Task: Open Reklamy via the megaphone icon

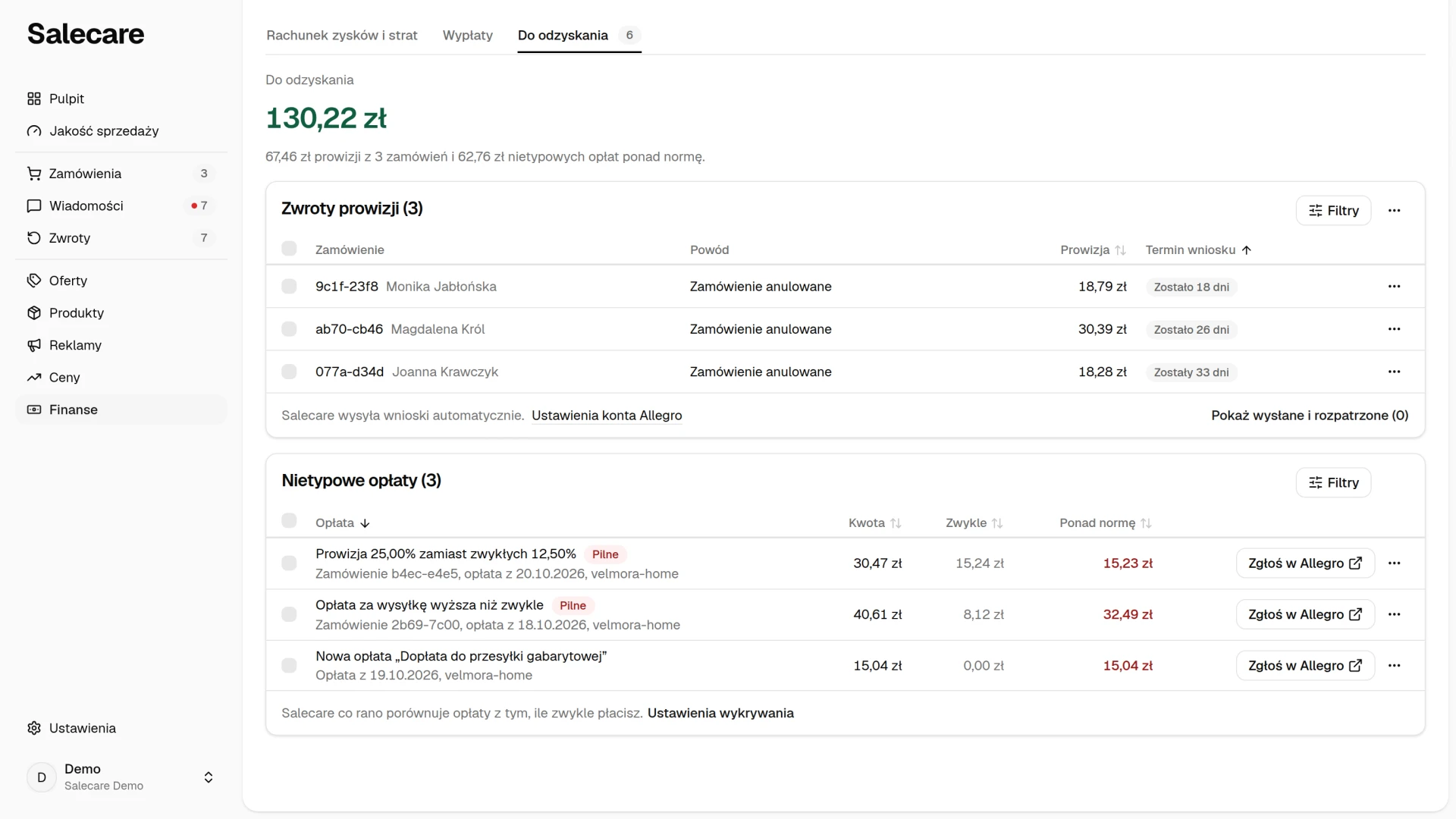Action: point(34,345)
